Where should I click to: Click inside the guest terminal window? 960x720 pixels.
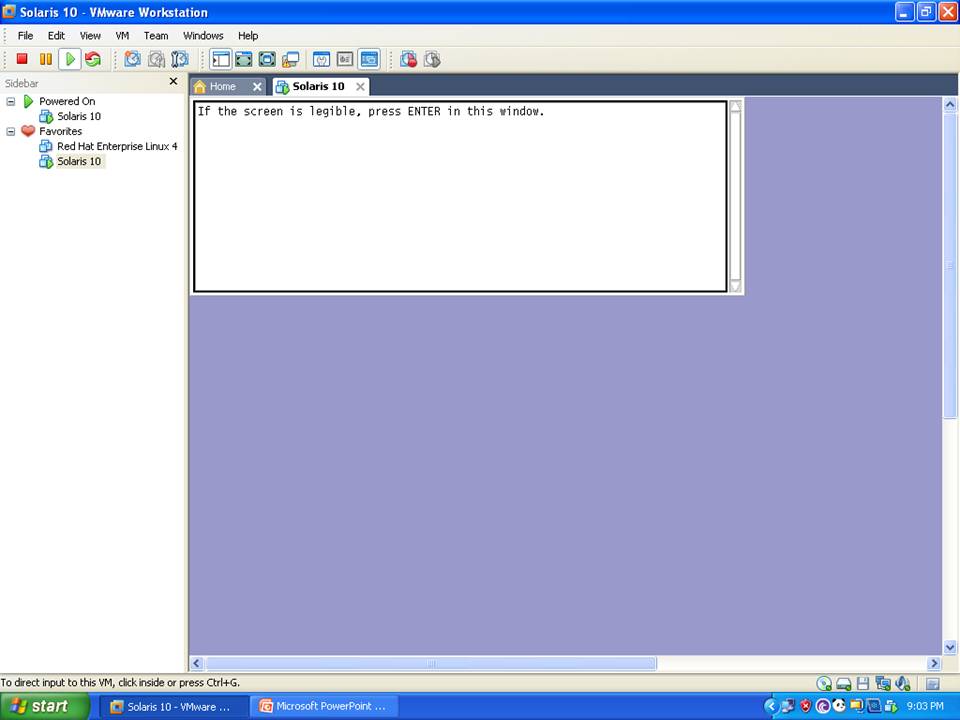tap(460, 197)
